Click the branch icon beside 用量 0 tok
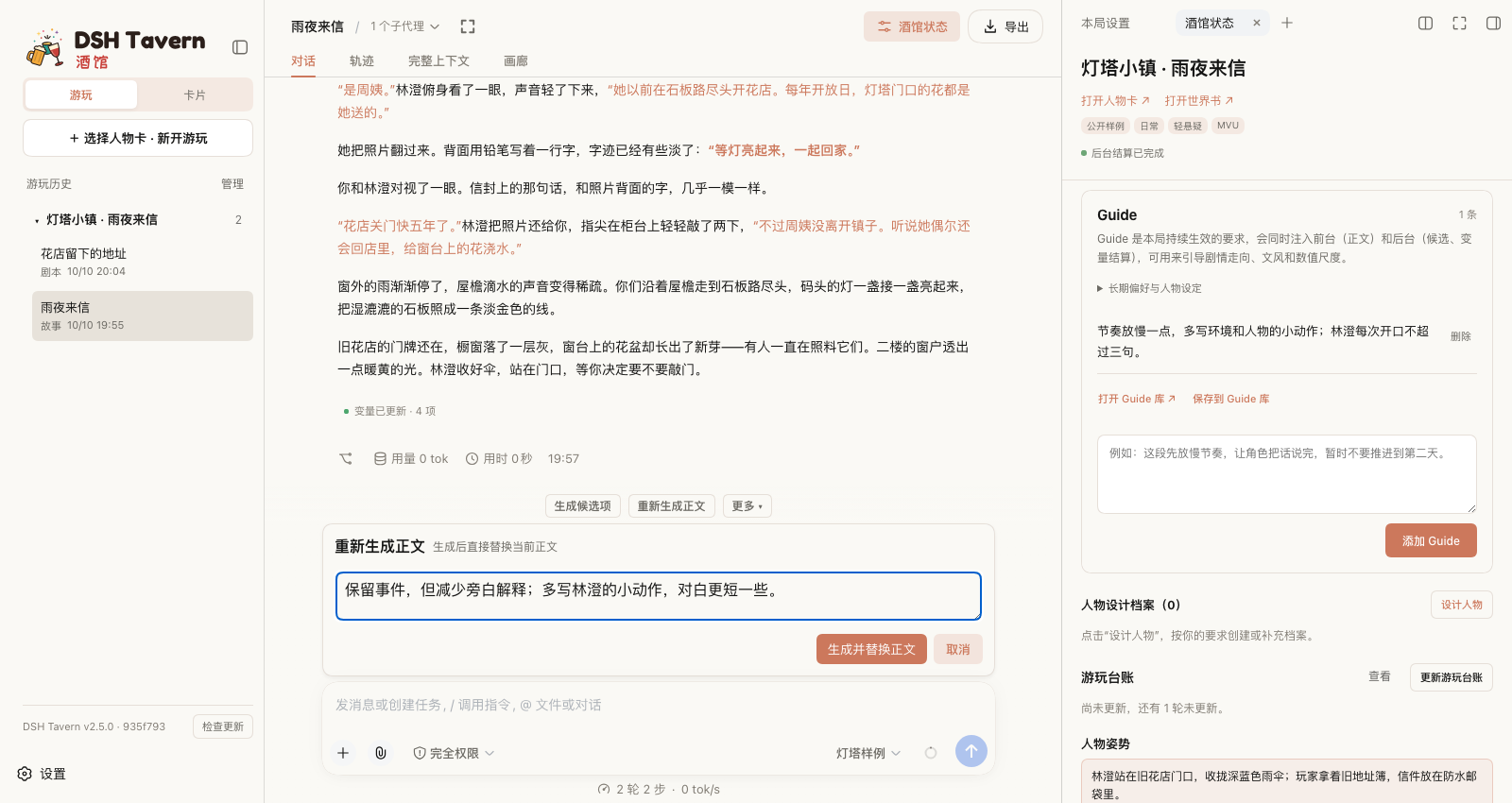Image resolution: width=1512 pixels, height=803 pixels. tap(346, 459)
